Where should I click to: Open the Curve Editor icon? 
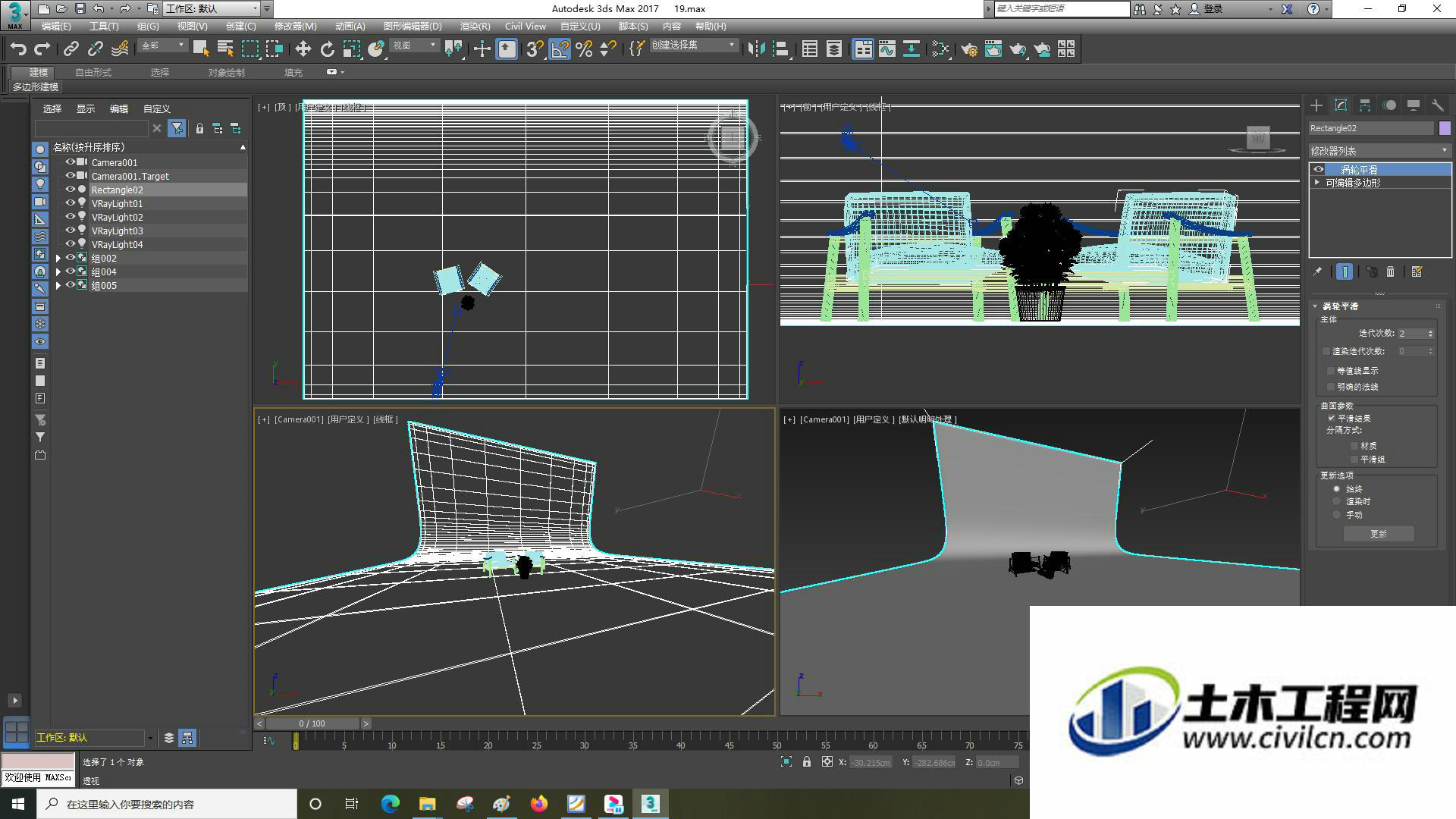coord(887,49)
